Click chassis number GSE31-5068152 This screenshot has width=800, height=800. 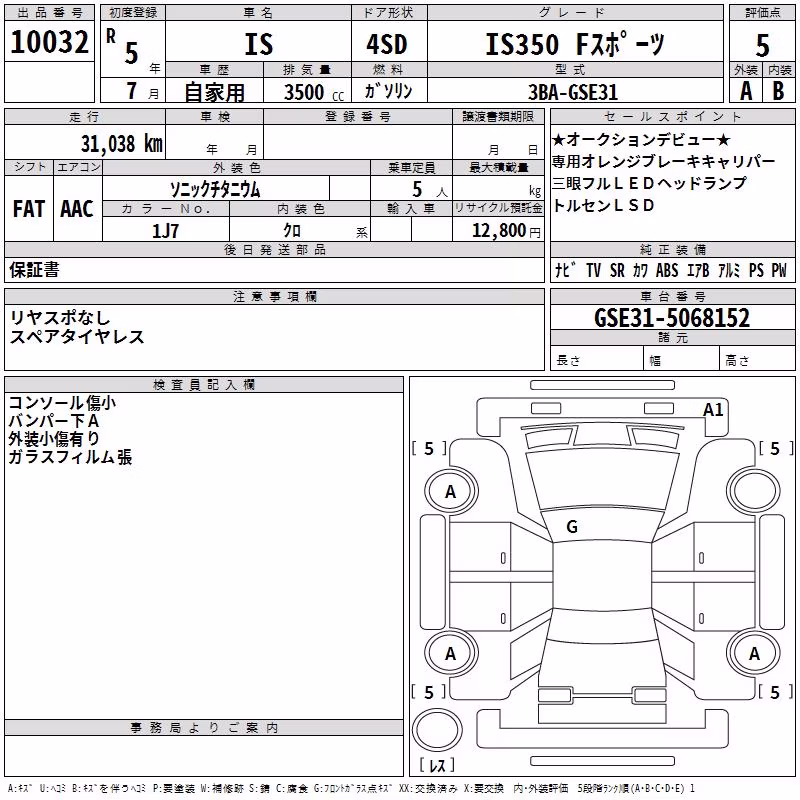coord(672,318)
